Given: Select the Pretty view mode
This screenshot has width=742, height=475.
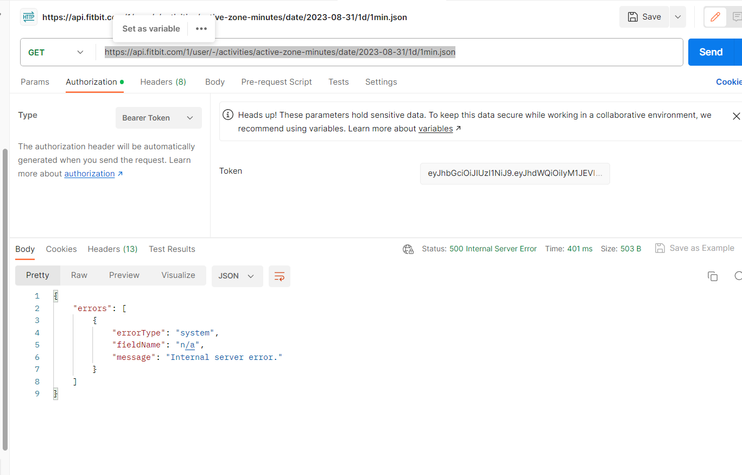Looking at the screenshot, I should pos(37,275).
